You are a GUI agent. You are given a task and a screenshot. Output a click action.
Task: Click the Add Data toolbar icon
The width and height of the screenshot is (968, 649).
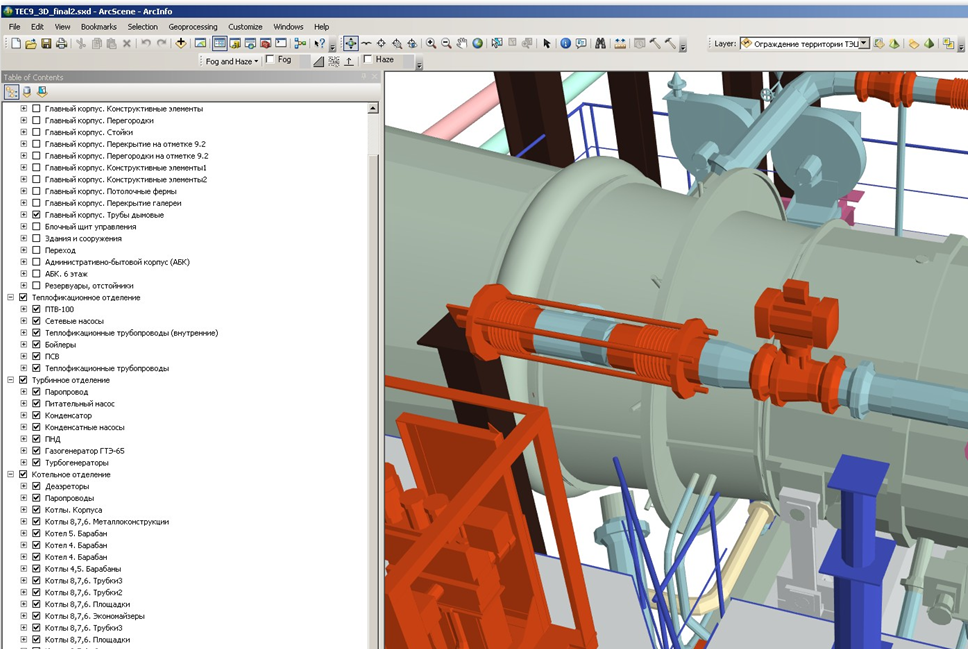tap(181, 43)
